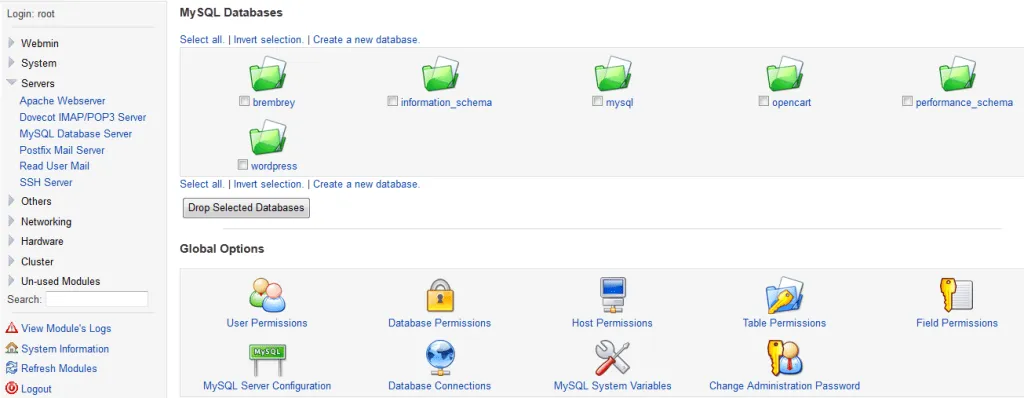
Task: Click the Database Permissions padlock icon
Action: [440, 295]
